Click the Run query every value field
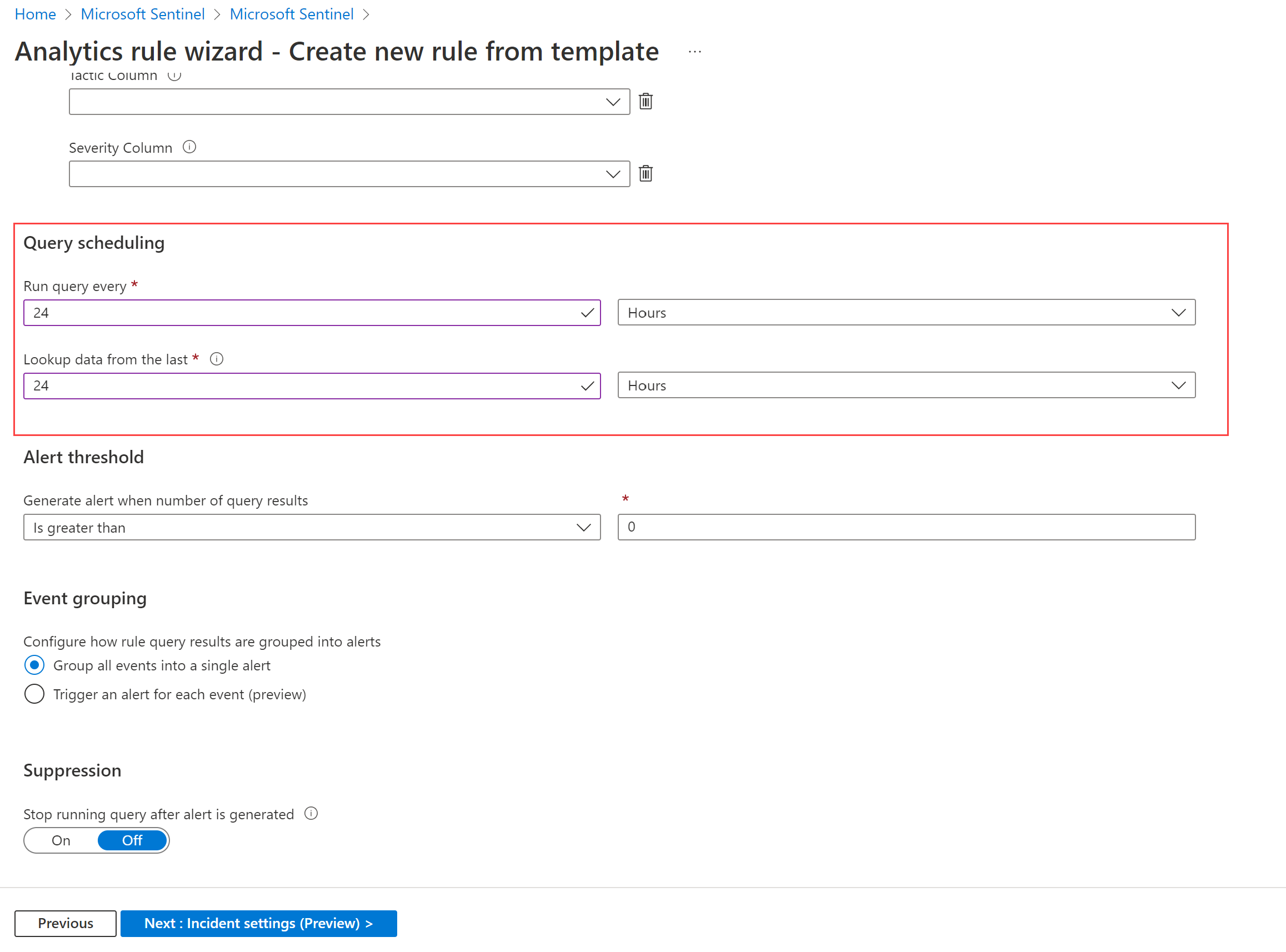Image resolution: width=1286 pixels, height=952 pixels. click(311, 312)
